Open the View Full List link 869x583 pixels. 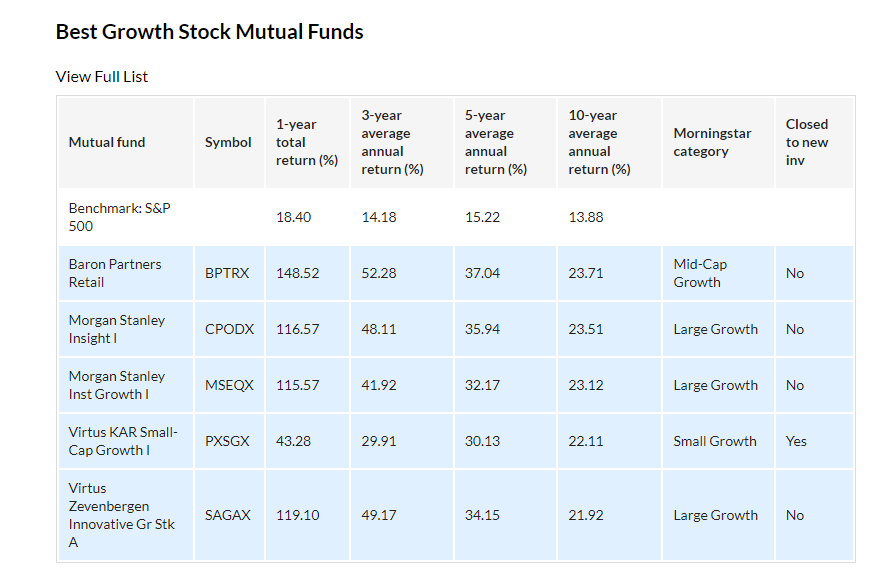102,77
